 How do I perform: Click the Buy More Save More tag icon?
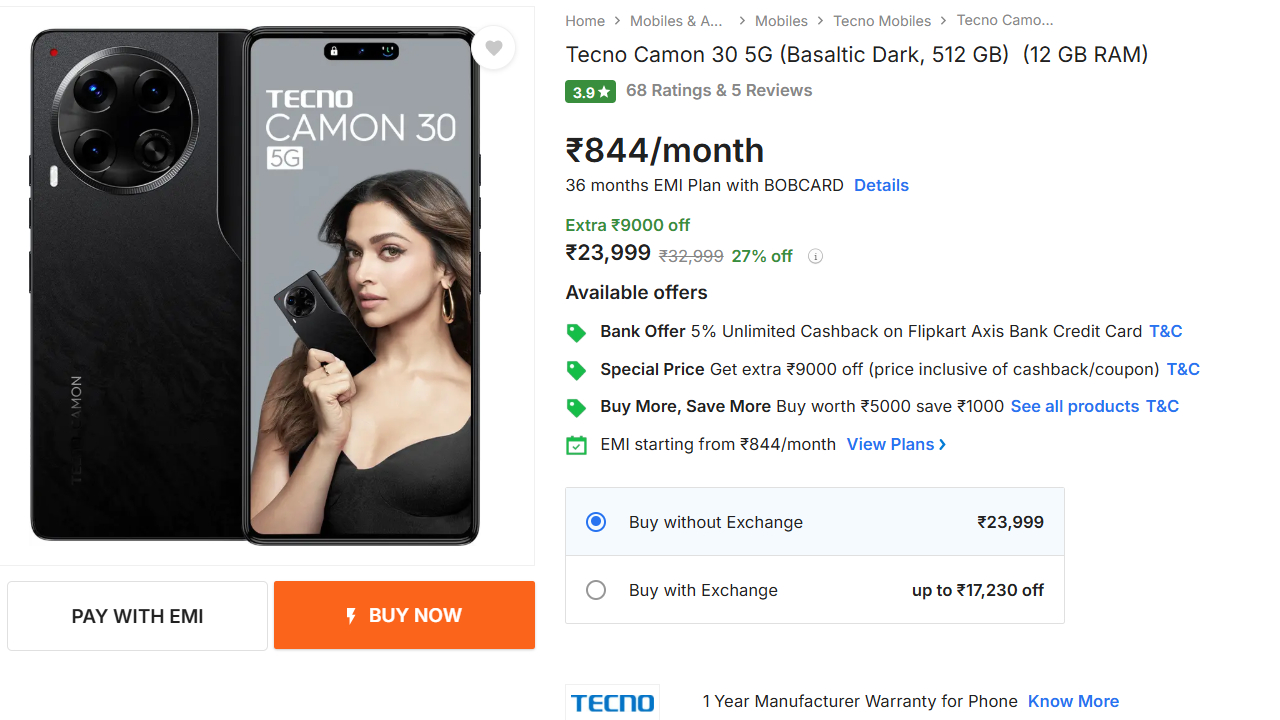click(576, 406)
